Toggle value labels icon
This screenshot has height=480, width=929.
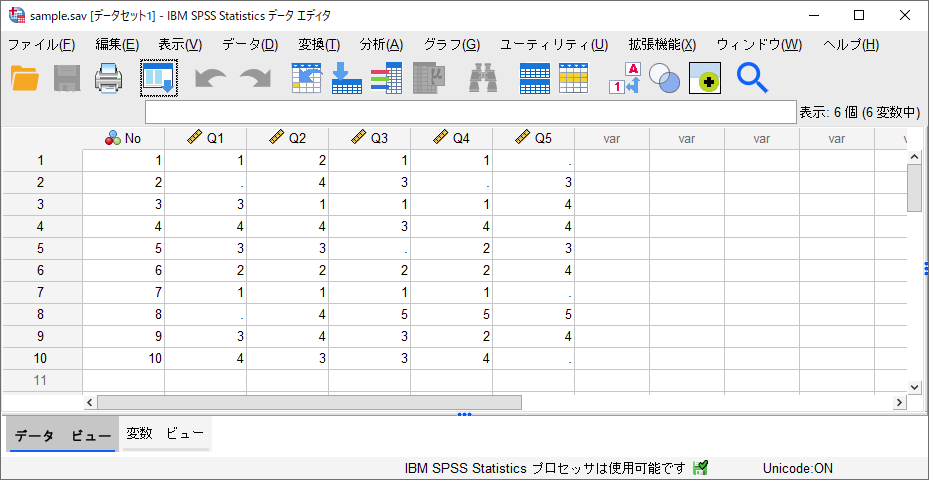624,78
